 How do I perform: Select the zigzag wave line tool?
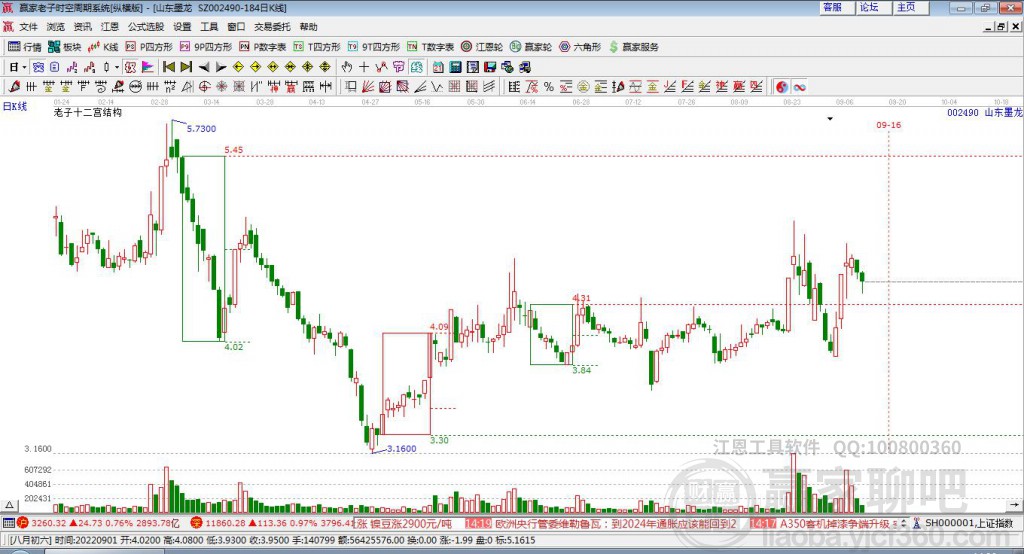[x=437, y=86]
